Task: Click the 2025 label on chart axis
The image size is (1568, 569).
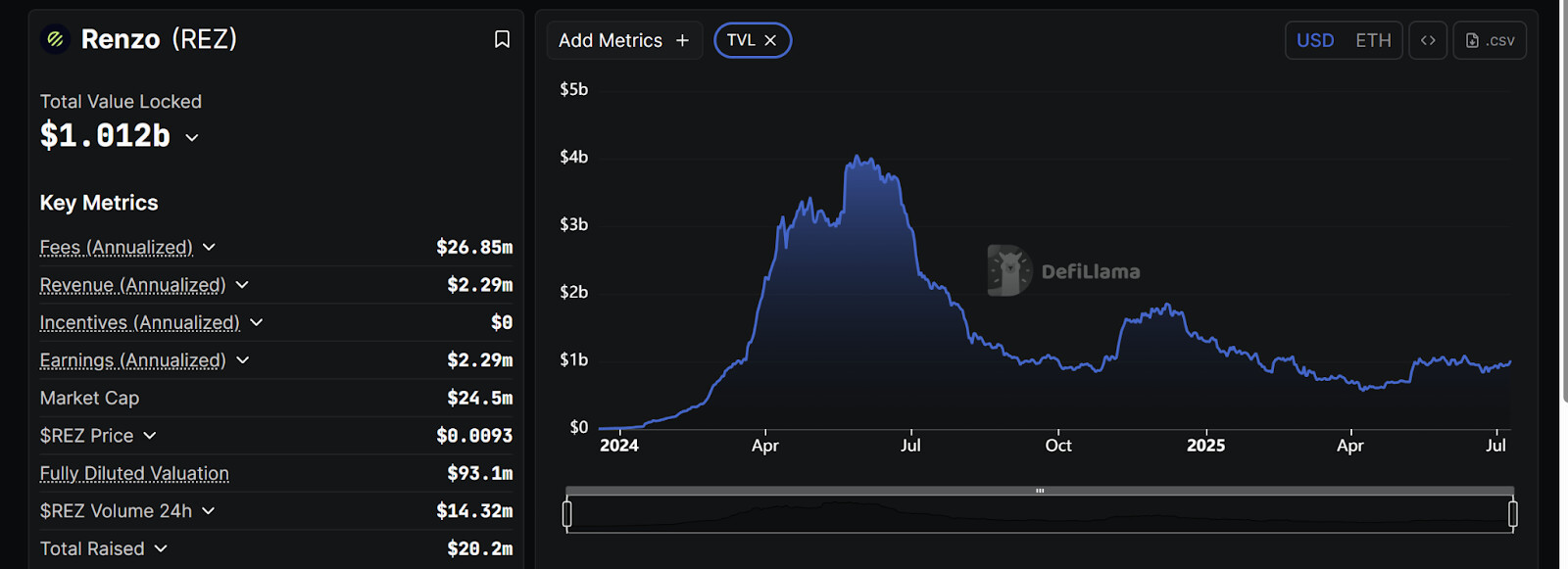Action: pos(1205,446)
